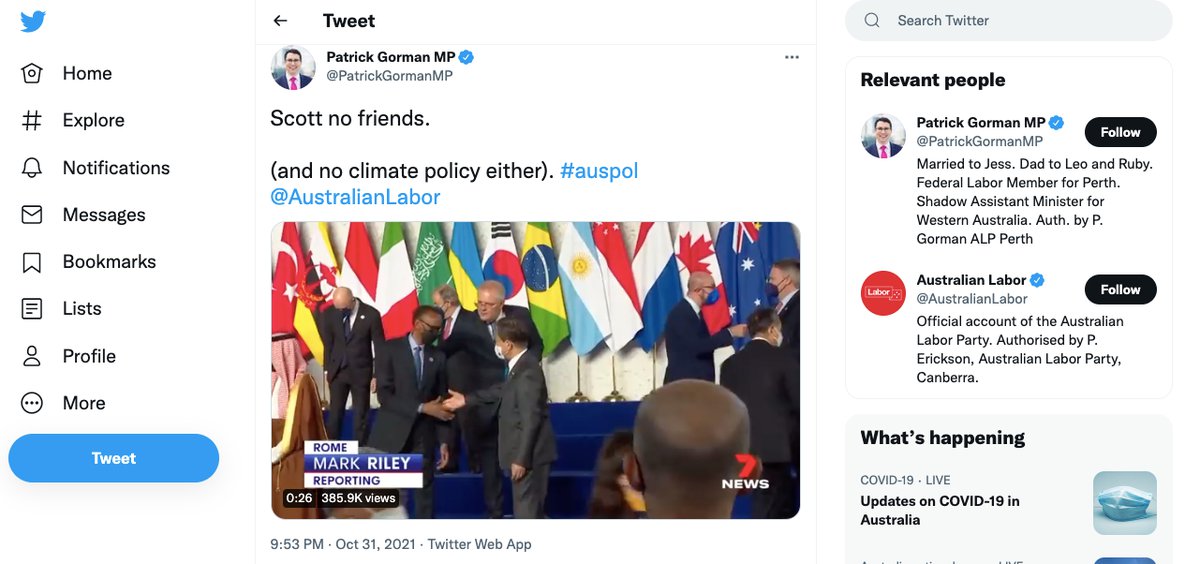Play the 7 News video
The height and width of the screenshot is (564, 1200).
[x=535, y=370]
